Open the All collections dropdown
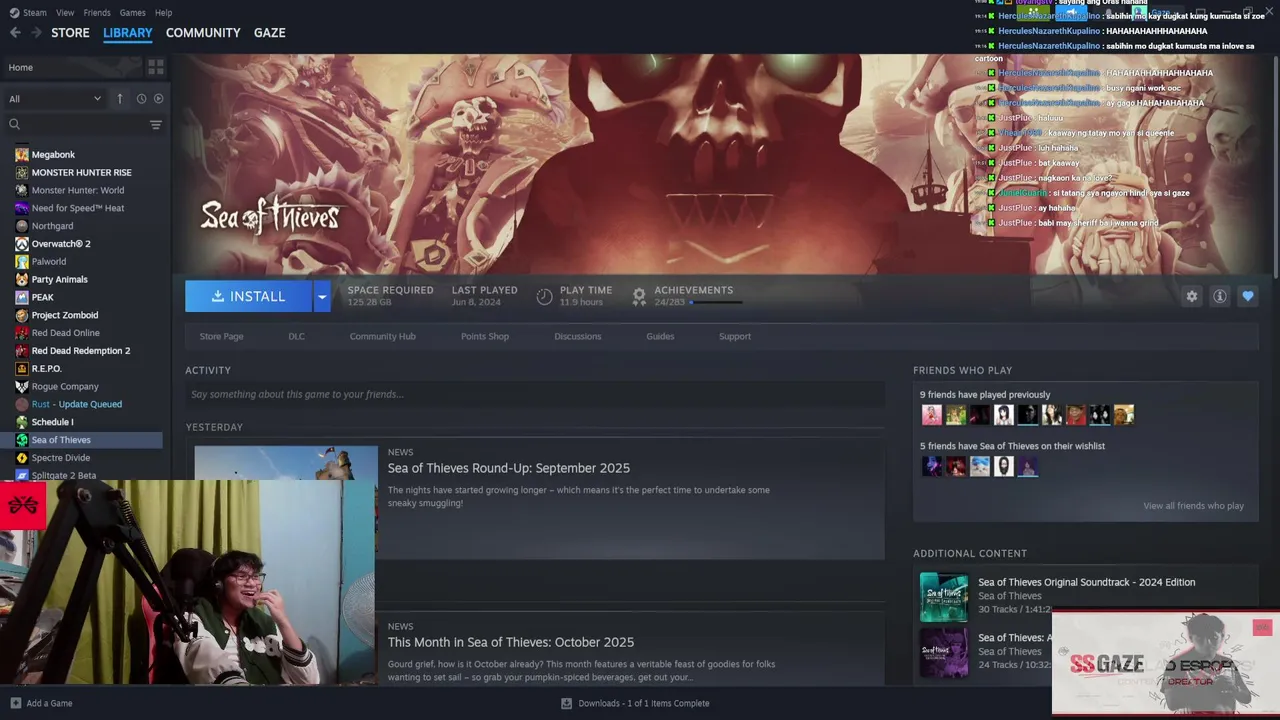The height and width of the screenshot is (720, 1280). 55,99
